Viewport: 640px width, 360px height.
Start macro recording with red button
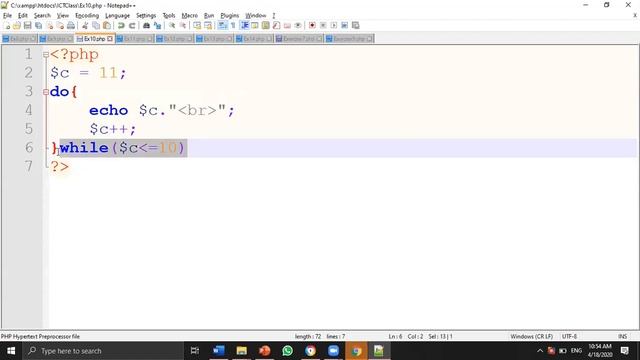tap(312, 25)
